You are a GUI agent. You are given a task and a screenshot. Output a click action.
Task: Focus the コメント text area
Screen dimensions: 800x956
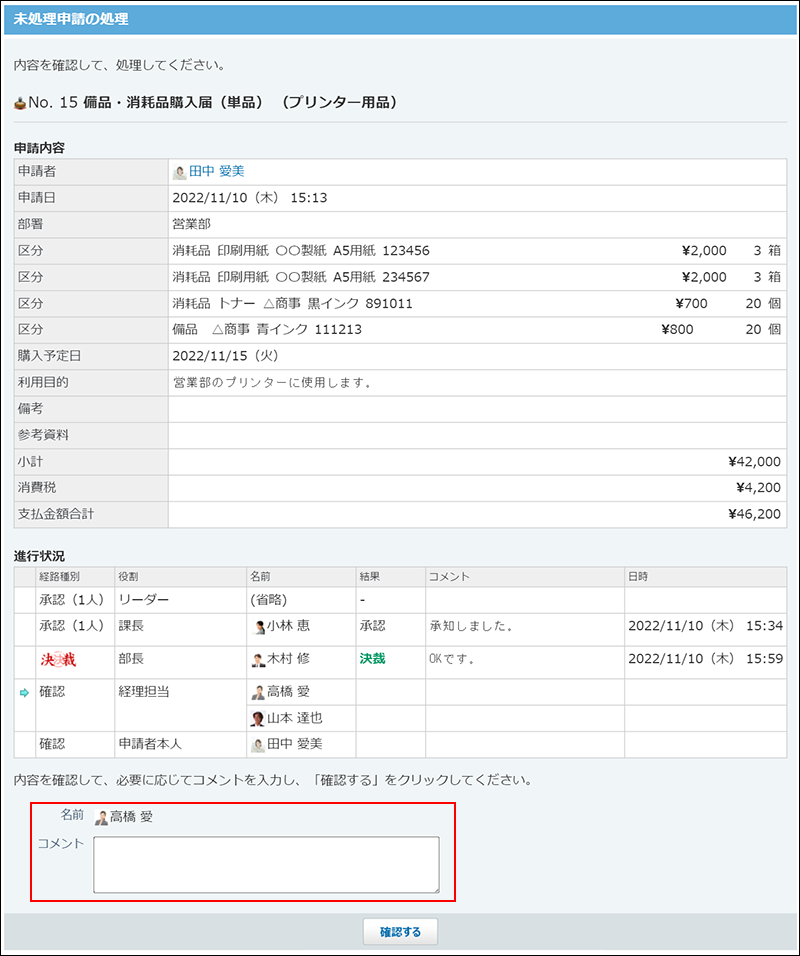tap(266, 865)
